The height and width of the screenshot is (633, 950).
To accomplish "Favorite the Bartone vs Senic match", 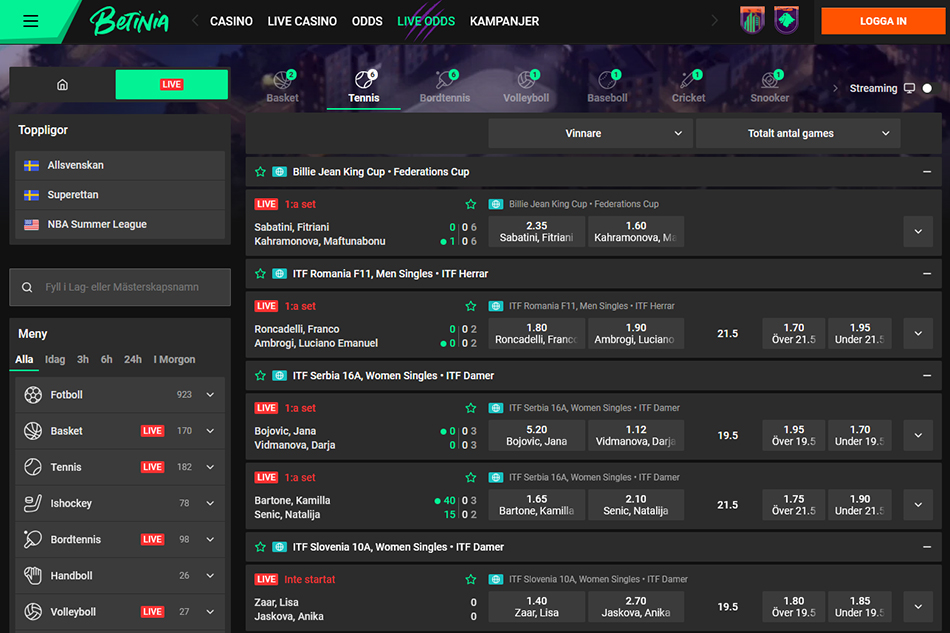I will [x=471, y=477].
